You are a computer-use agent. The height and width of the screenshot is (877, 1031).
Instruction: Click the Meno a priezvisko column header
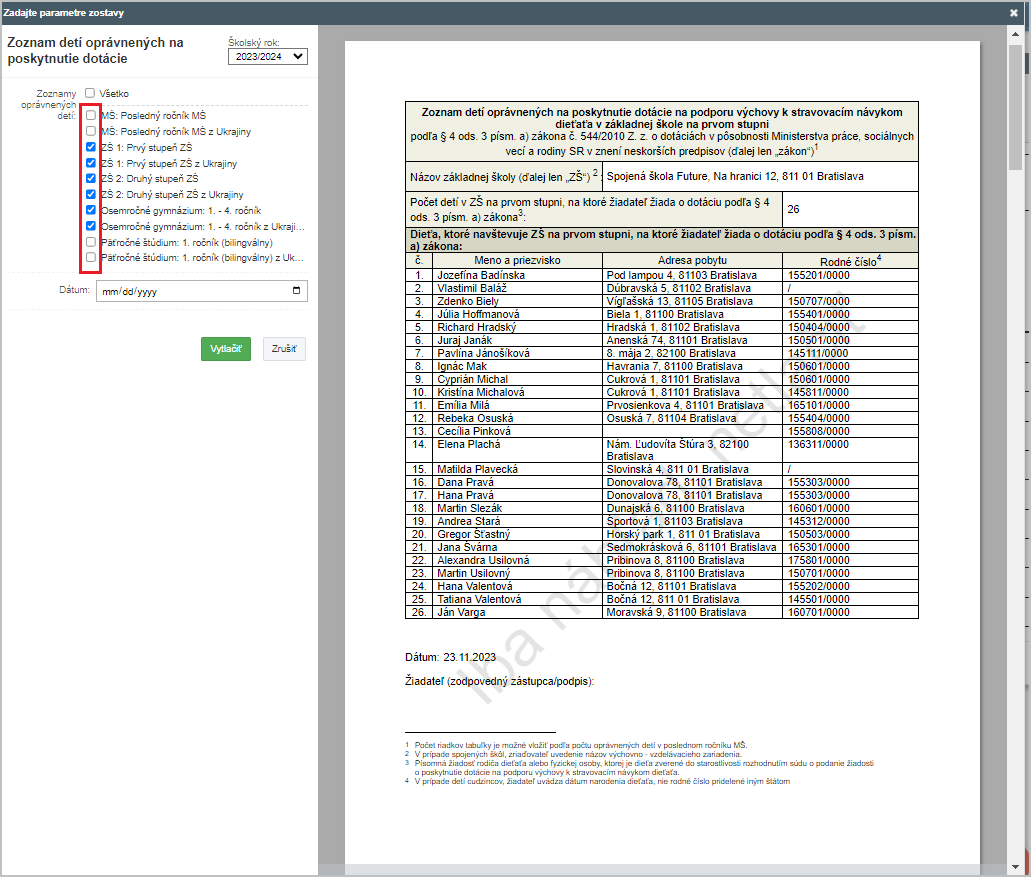click(x=517, y=260)
